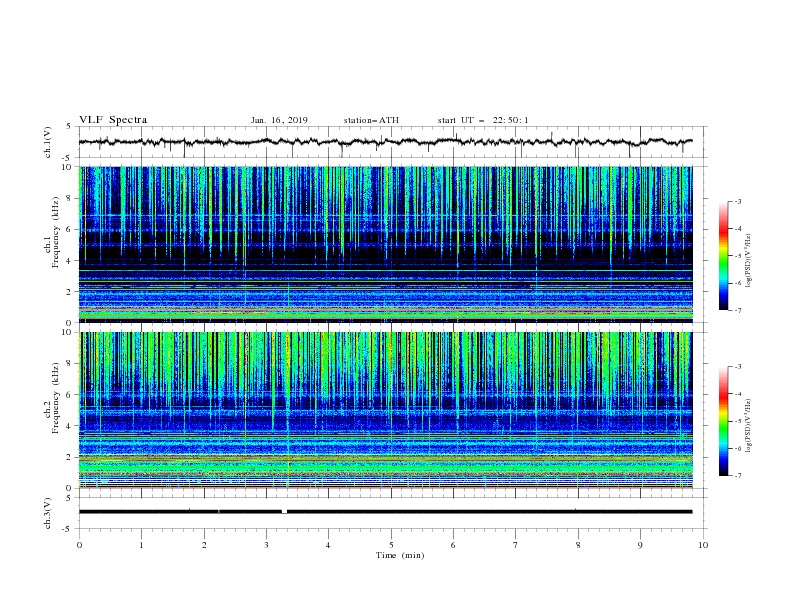Click the "start UT = 22:50: 1" text
This screenshot has width=792, height=612.
click(483, 120)
